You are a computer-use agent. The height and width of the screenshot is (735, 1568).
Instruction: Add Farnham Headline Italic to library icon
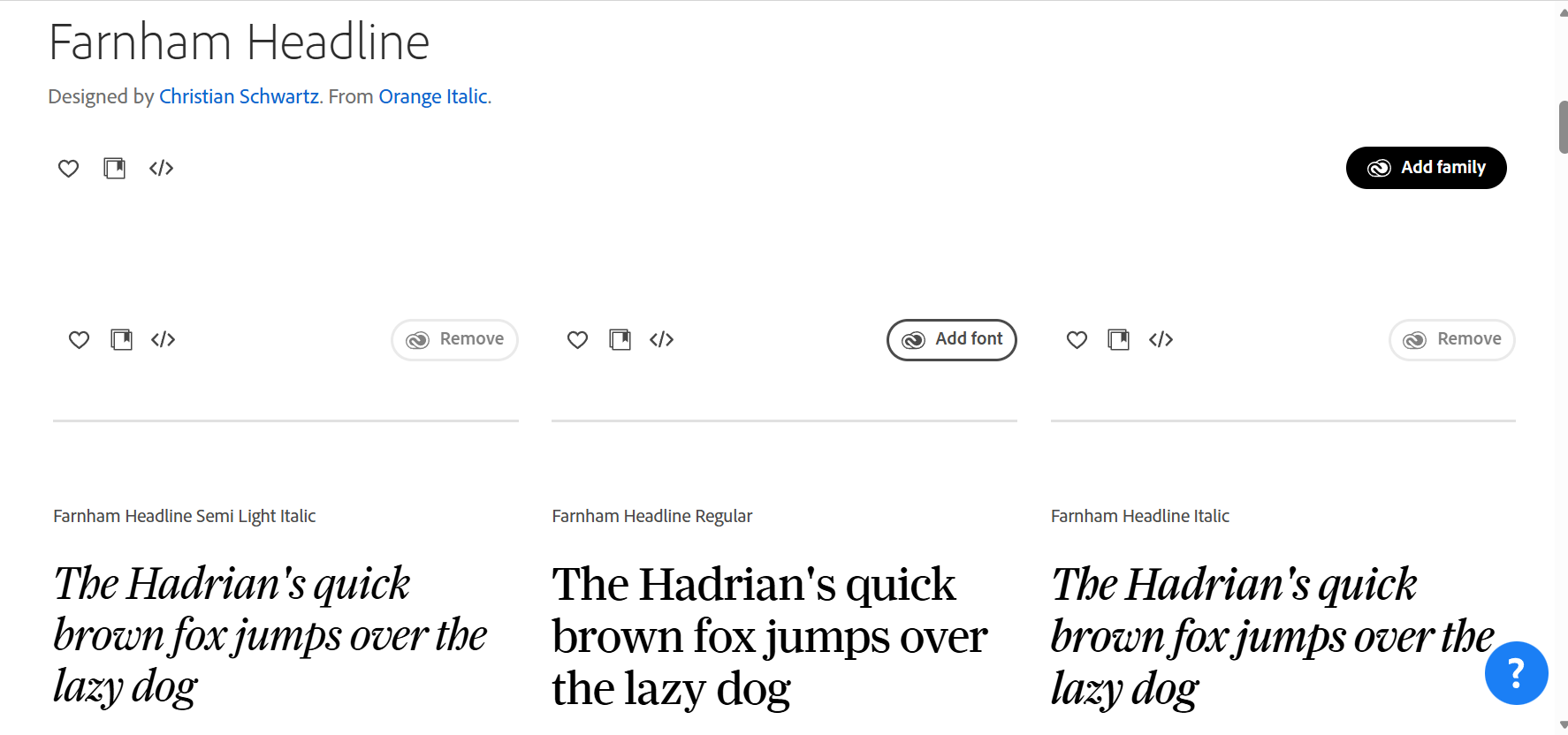[1119, 339]
